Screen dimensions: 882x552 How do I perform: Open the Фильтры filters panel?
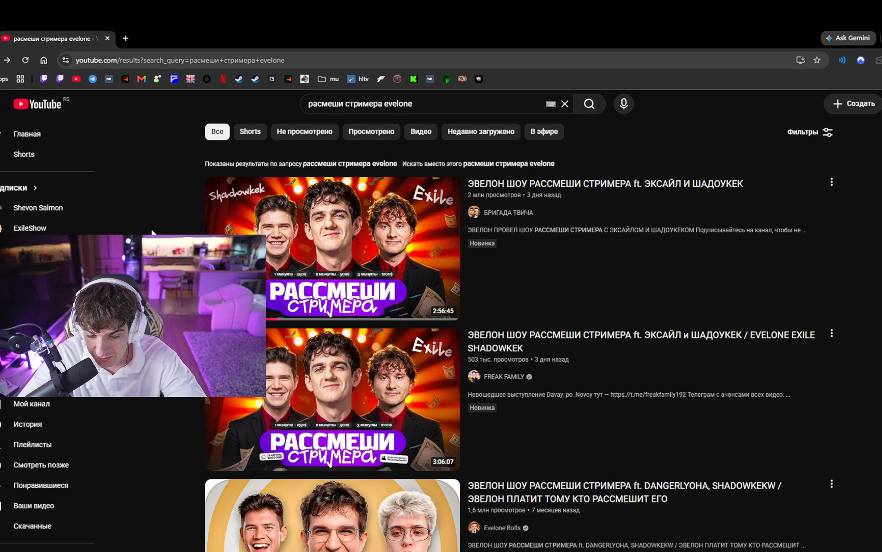(x=810, y=132)
